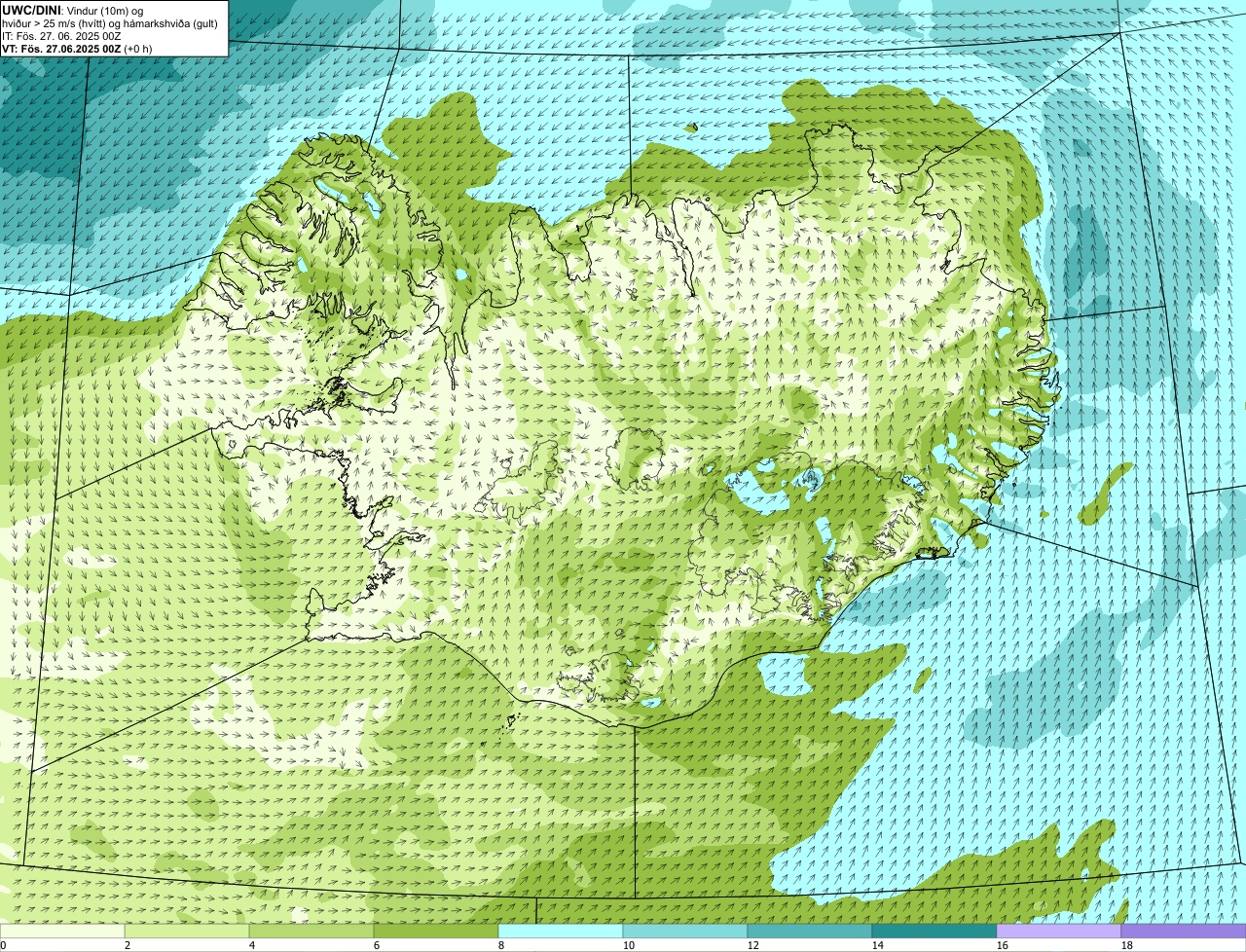1246x952 pixels.
Task: Click the 'Vindur (10m) og' title text
Action: 105,10
